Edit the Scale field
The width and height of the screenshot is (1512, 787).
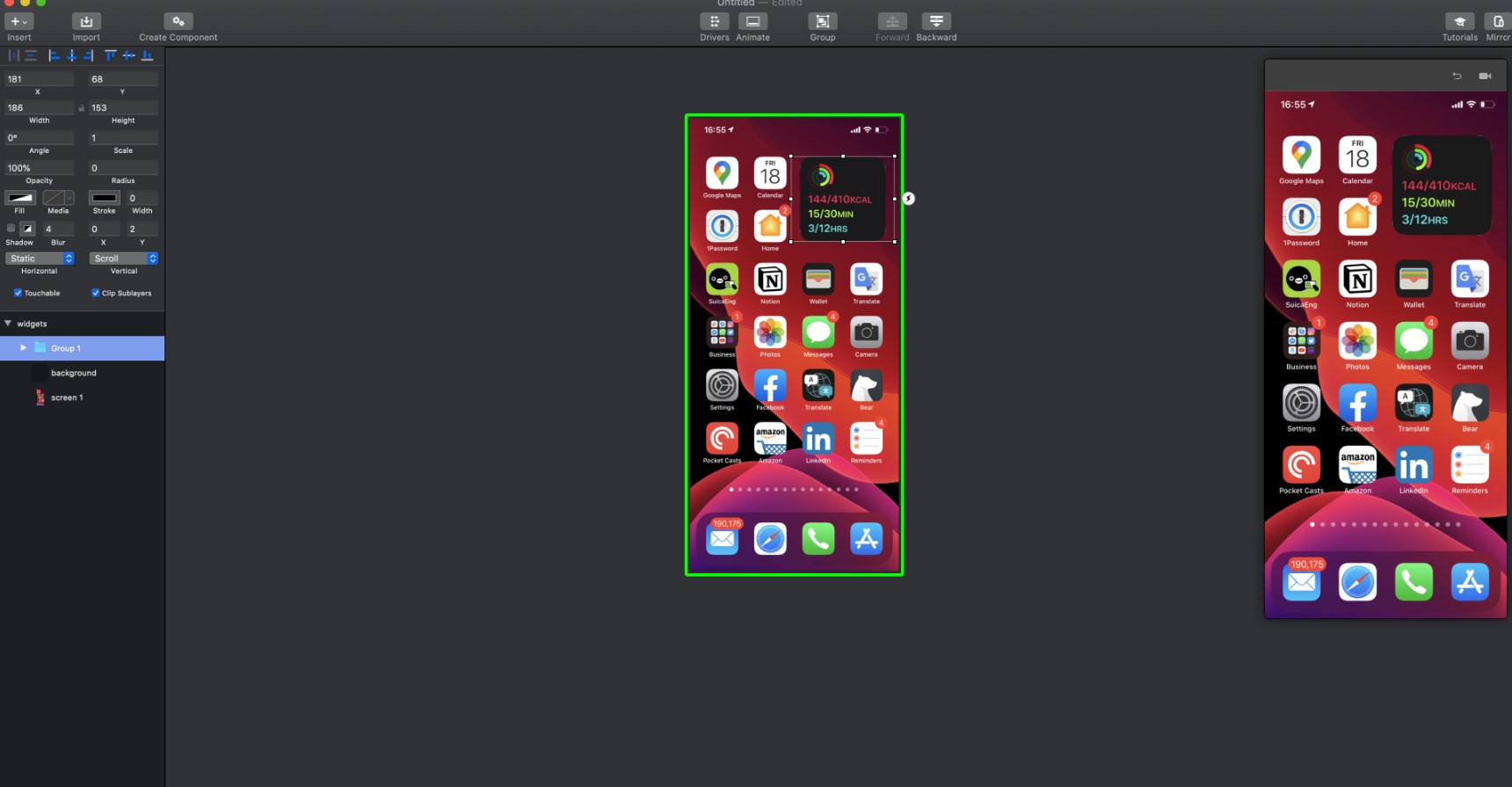(x=123, y=138)
